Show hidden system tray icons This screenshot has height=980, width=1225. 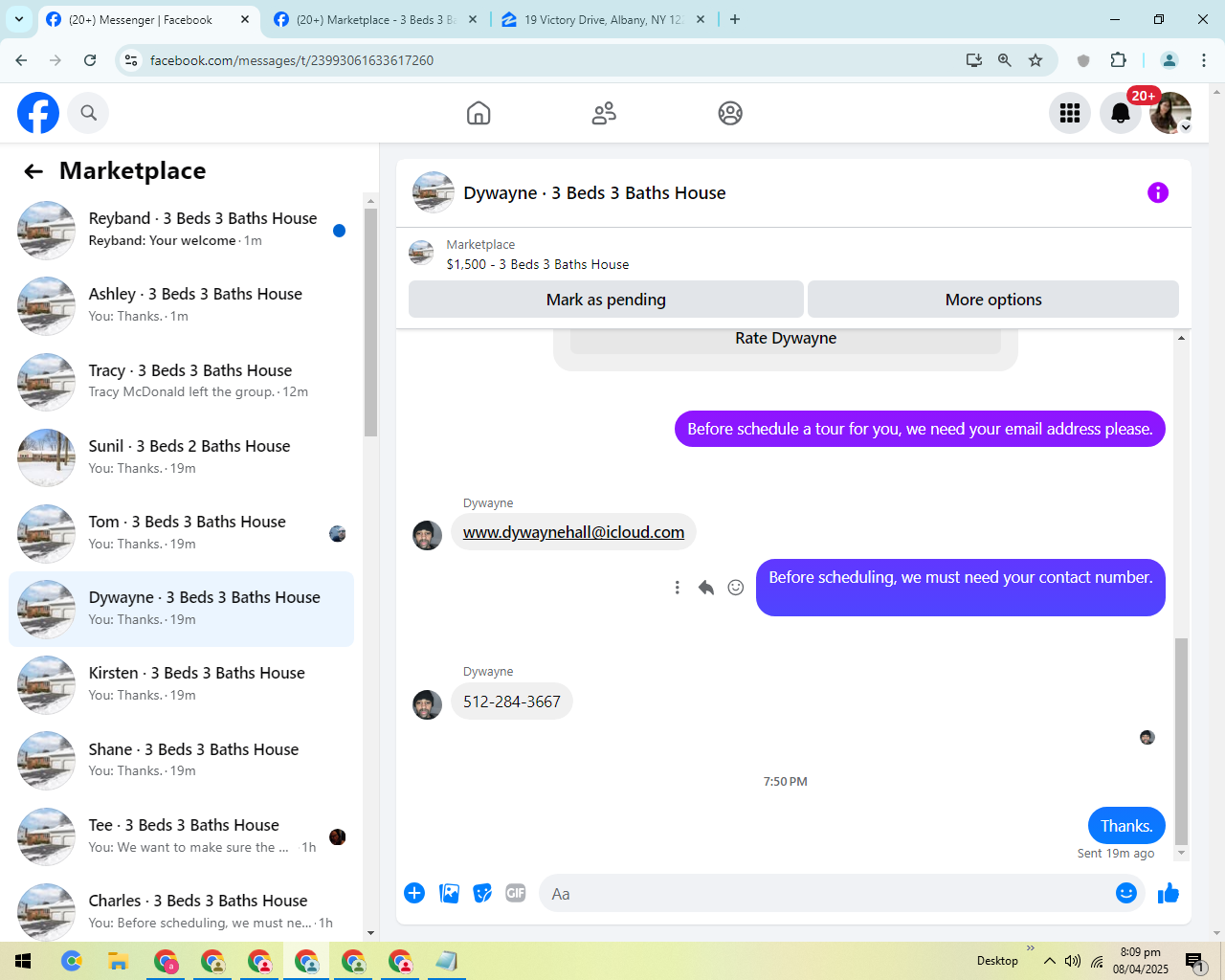(x=1050, y=961)
